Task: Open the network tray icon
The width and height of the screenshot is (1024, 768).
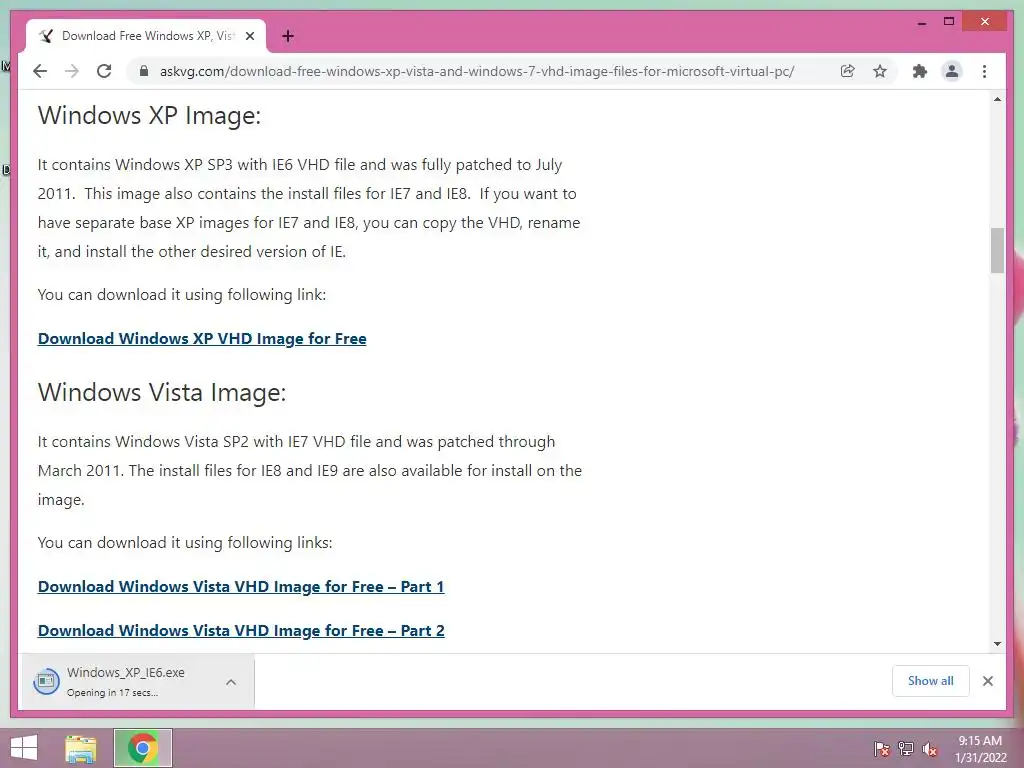Action: tap(906, 748)
